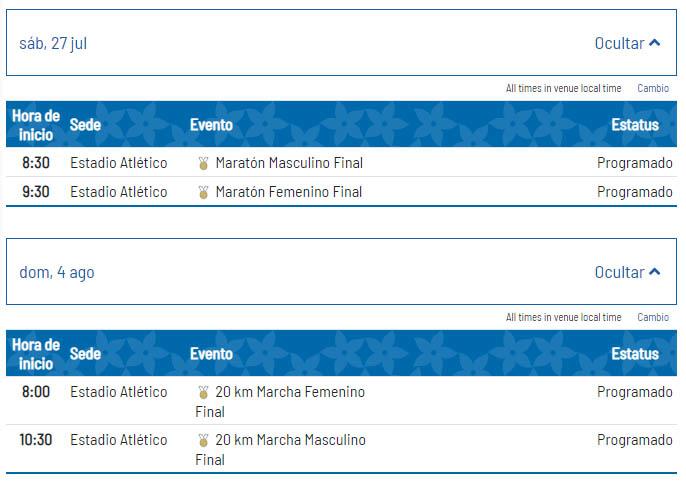This screenshot has height=491, width=686.
Task: Click medal icon beside Maratón Masculino Final
Action: point(203,163)
